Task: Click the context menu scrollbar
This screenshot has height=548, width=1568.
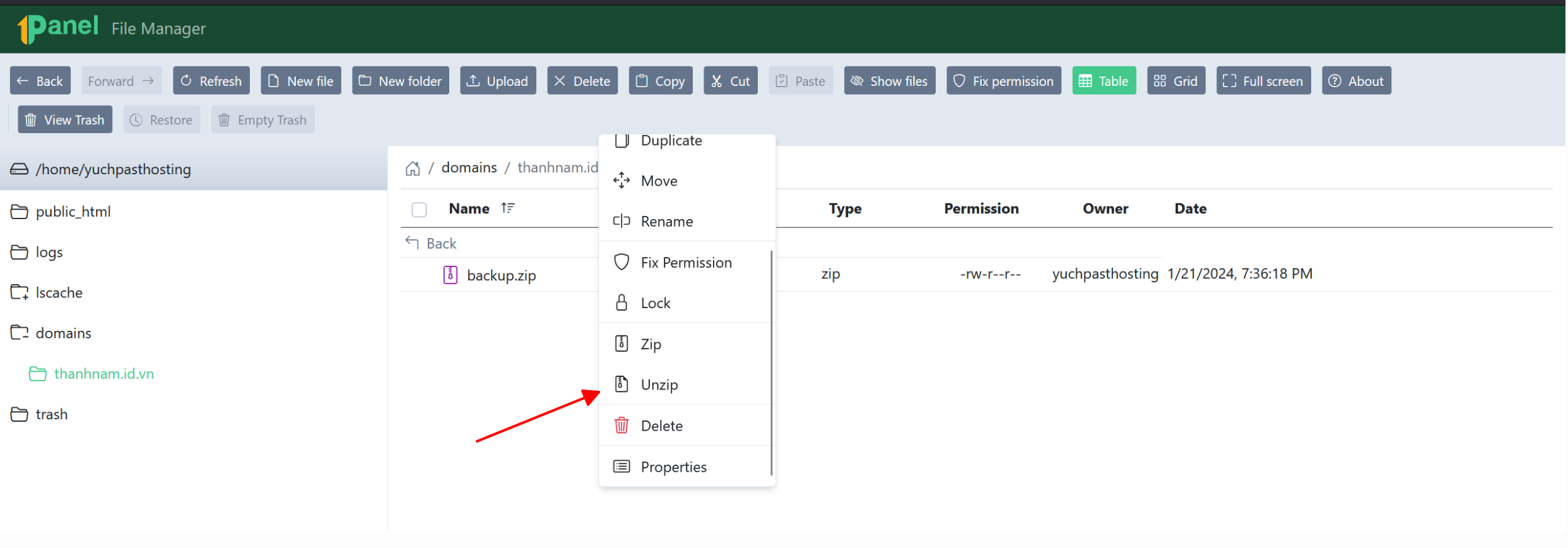Action: [772, 362]
